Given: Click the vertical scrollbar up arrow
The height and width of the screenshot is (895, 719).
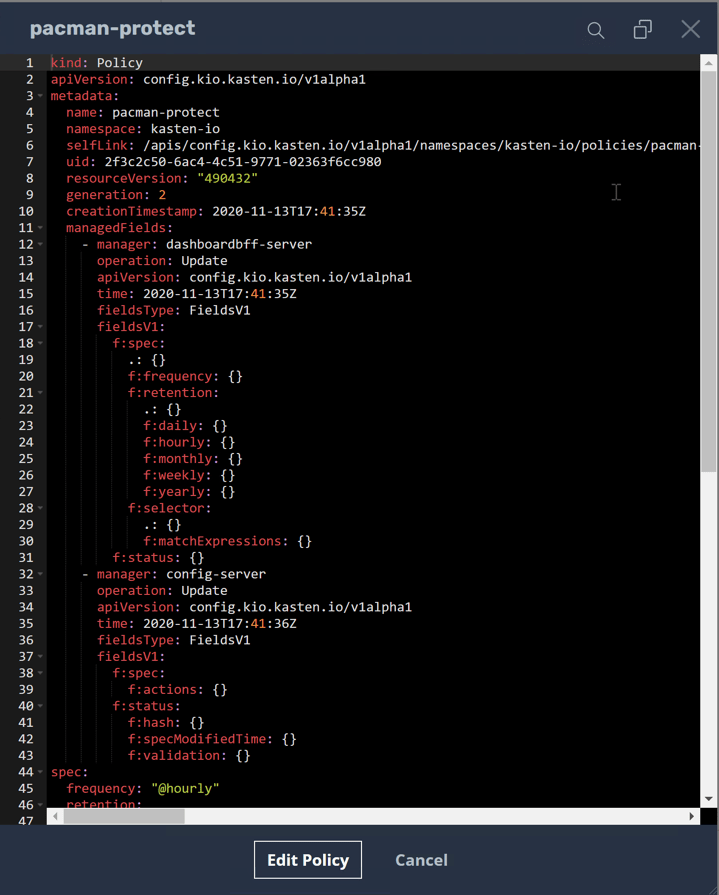Looking at the screenshot, I should (x=708, y=63).
